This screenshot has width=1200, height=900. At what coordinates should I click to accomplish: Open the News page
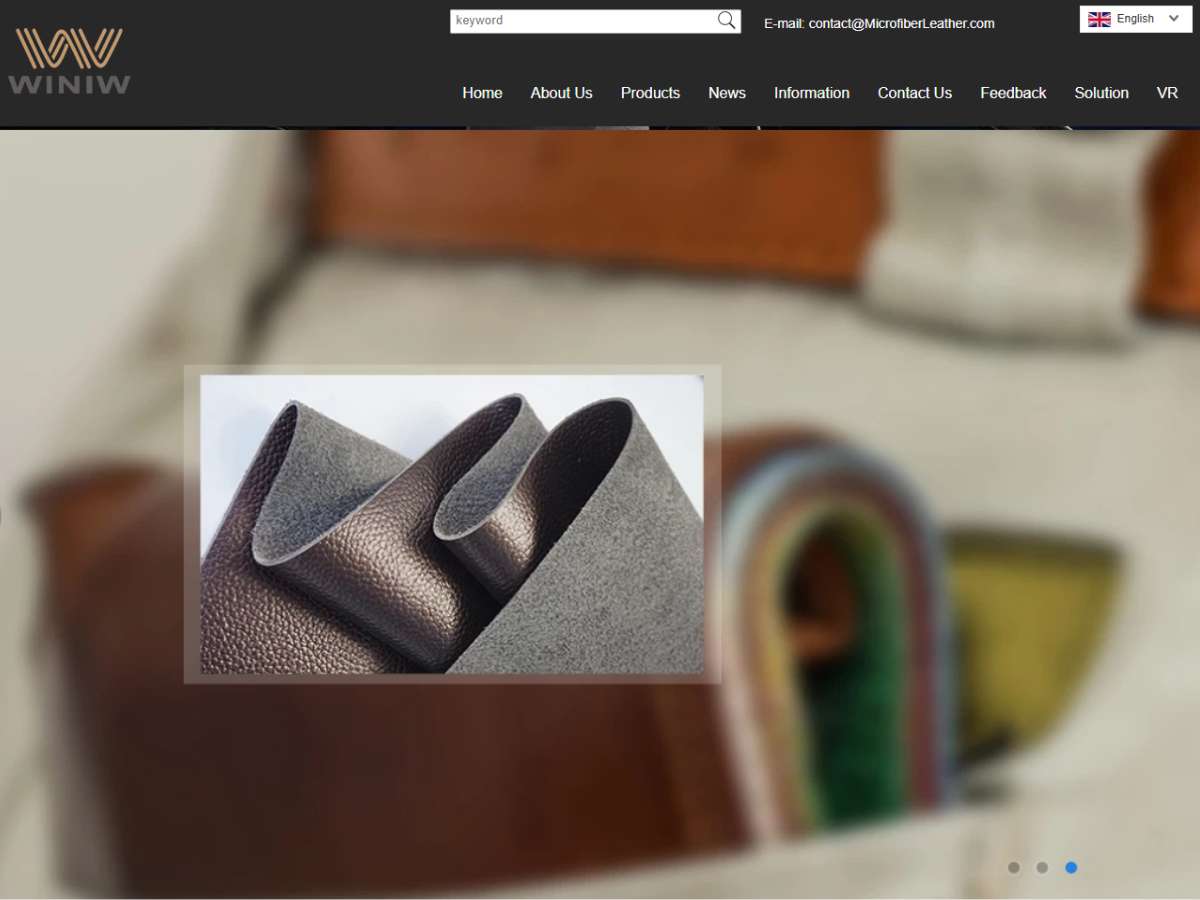727,93
